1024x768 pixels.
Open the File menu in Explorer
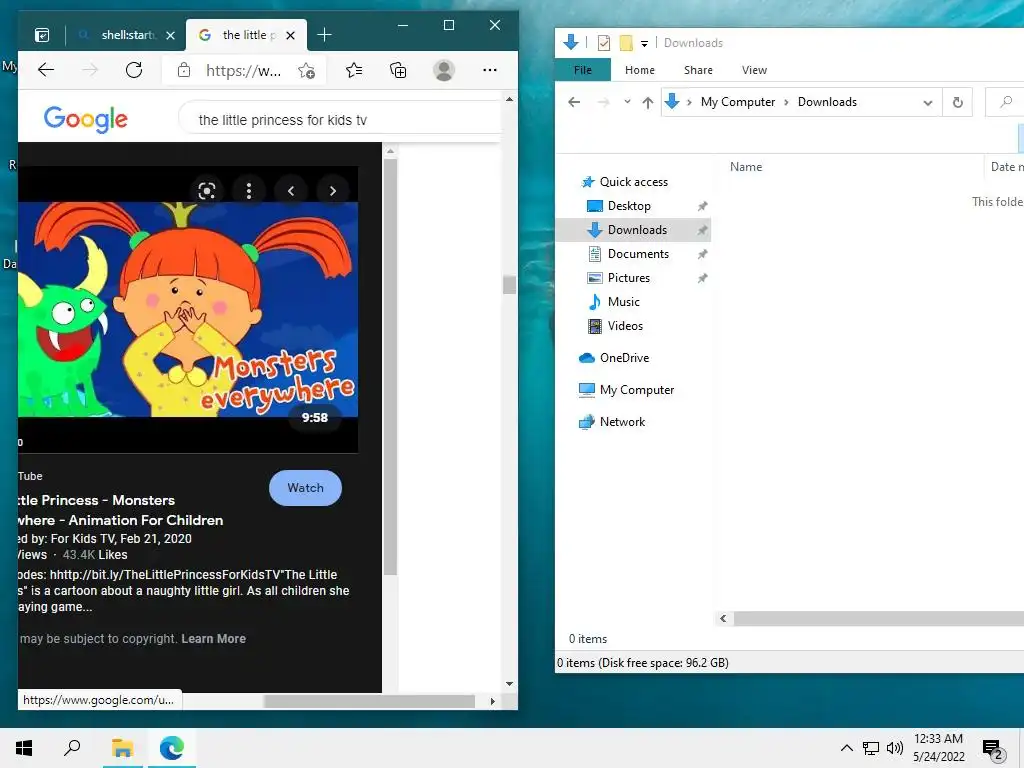[x=583, y=70]
